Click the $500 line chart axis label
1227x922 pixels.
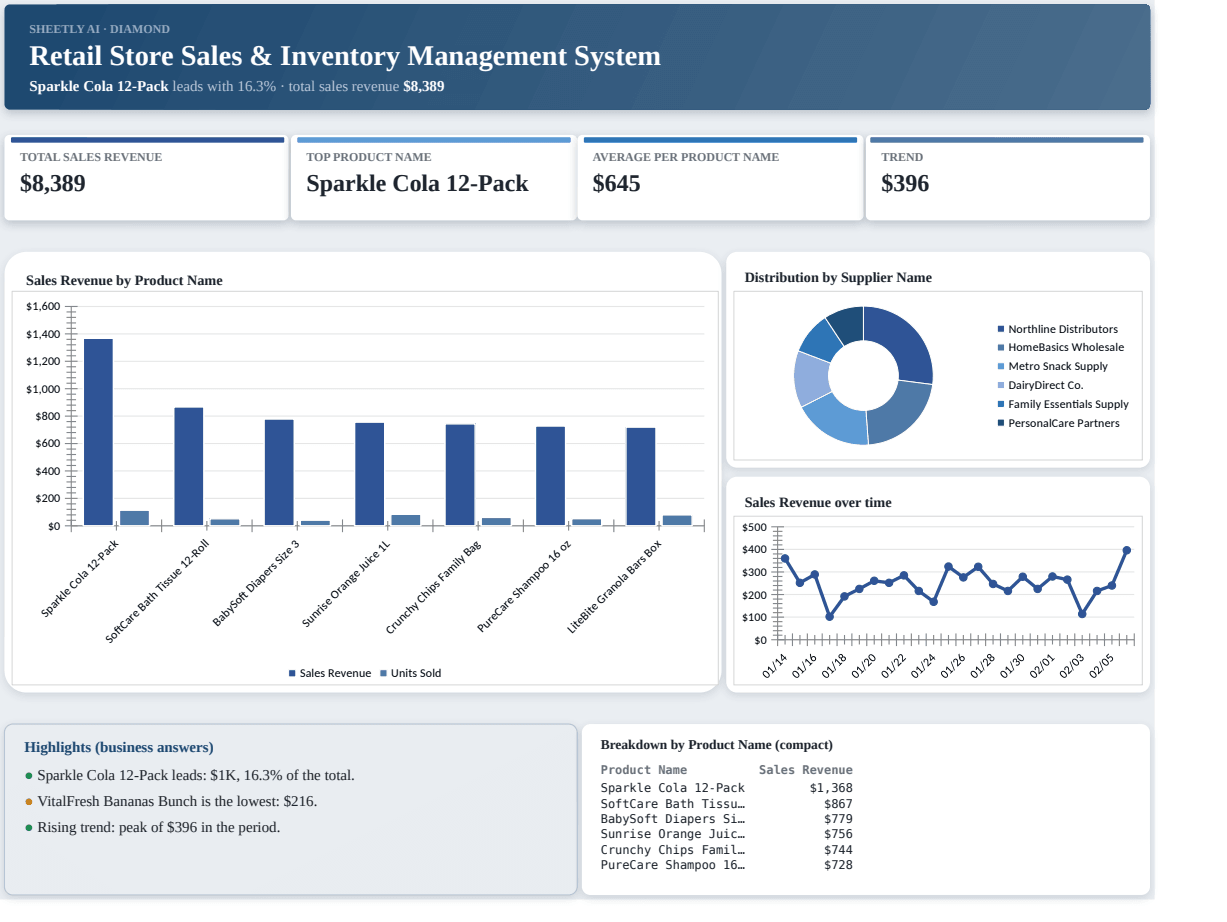755,527
